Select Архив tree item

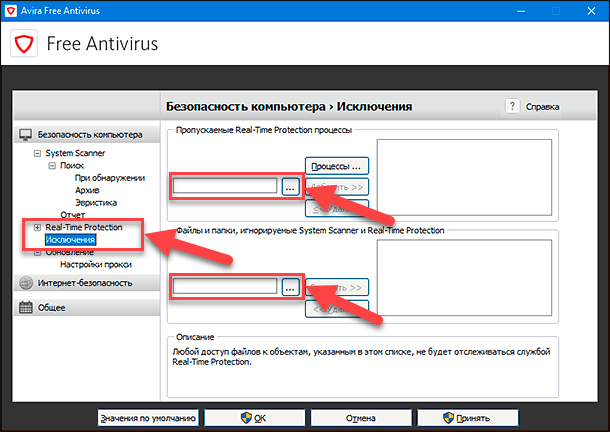click(x=87, y=190)
